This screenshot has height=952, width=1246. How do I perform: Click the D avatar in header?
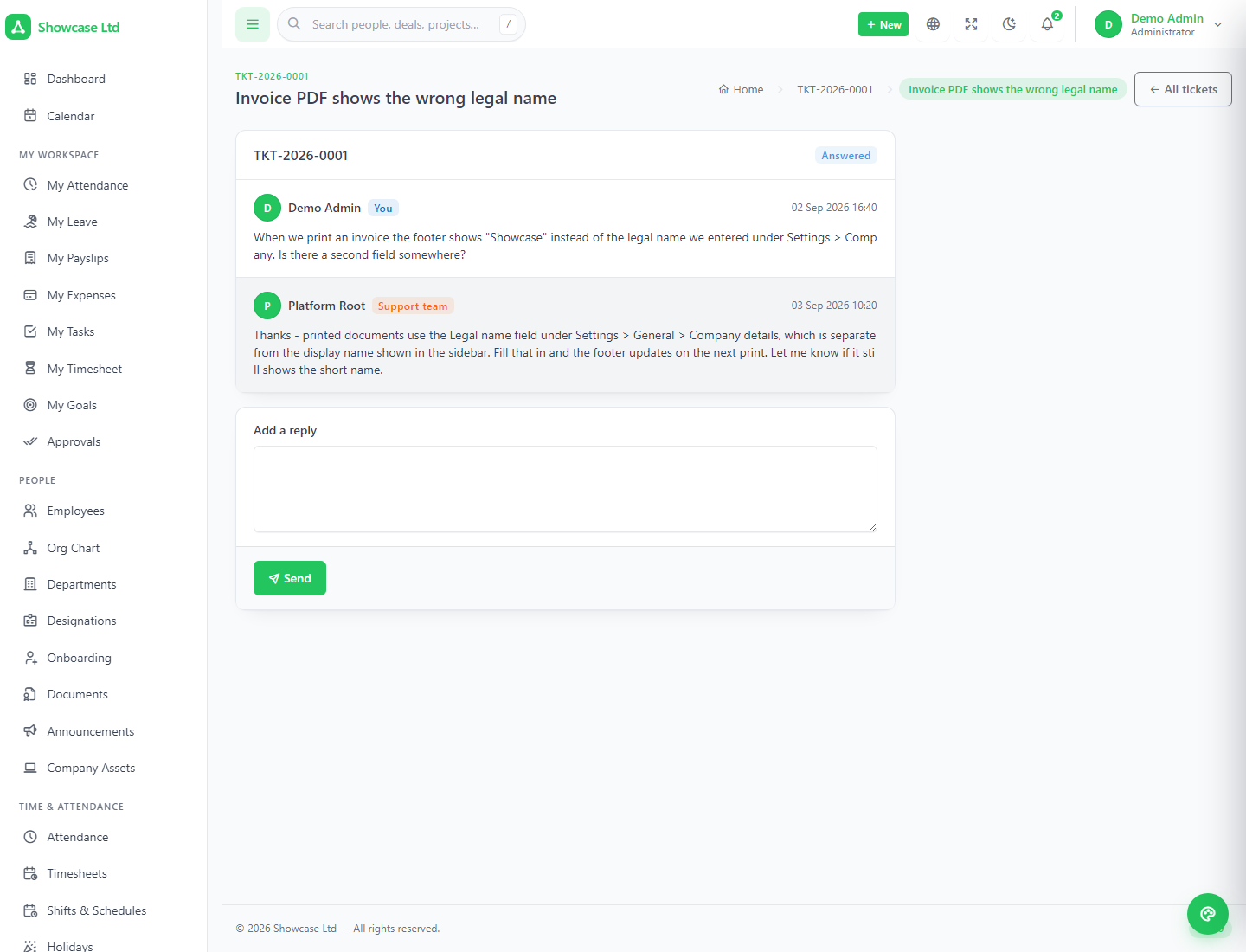[1108, 24]
